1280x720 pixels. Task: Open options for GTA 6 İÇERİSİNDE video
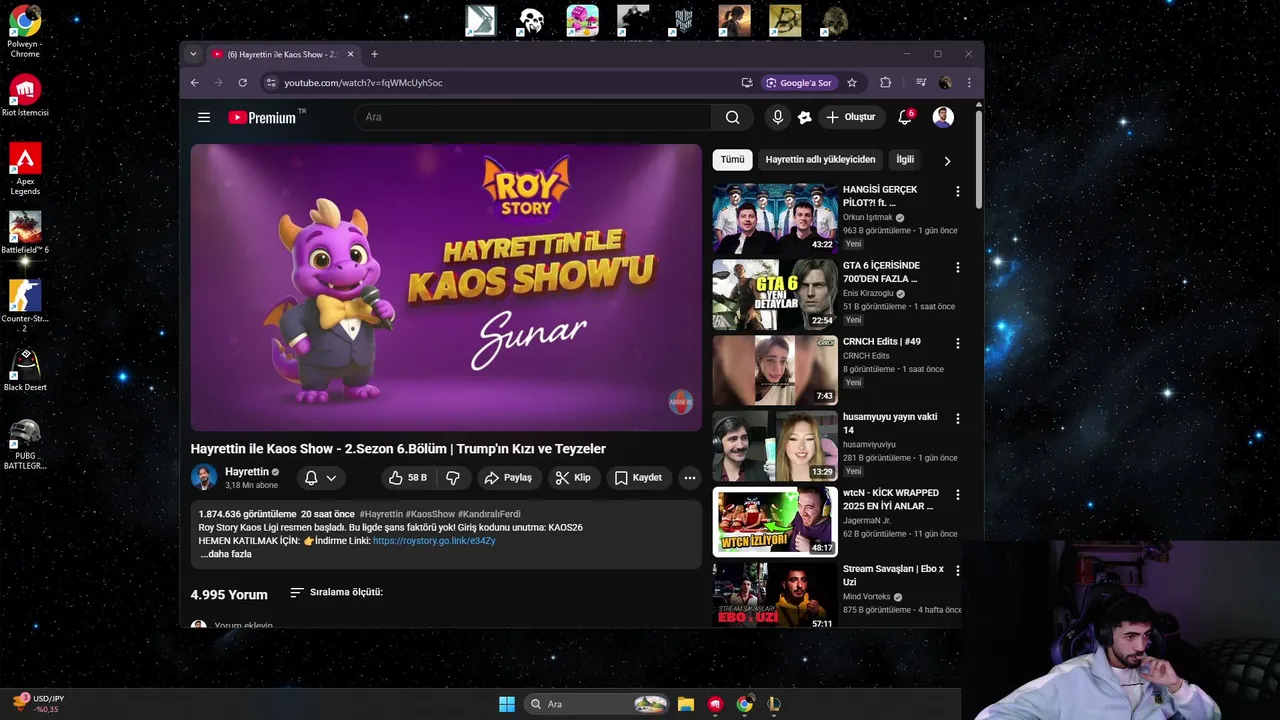tap(957, 267)
